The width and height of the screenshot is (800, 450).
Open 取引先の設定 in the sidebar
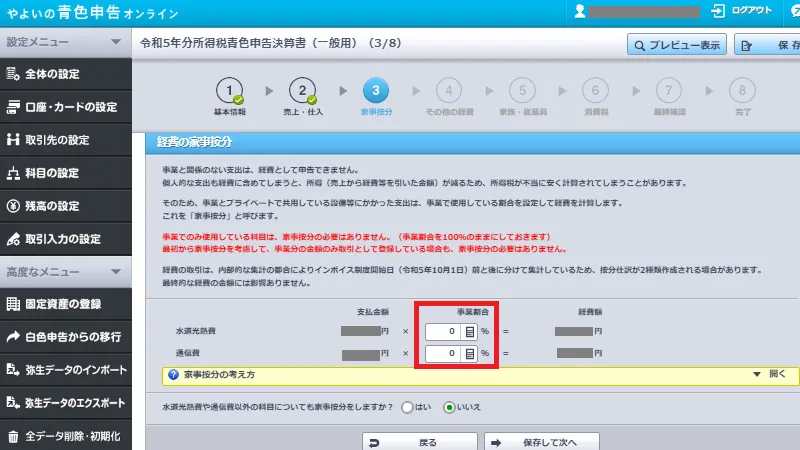tap(66, 140)
